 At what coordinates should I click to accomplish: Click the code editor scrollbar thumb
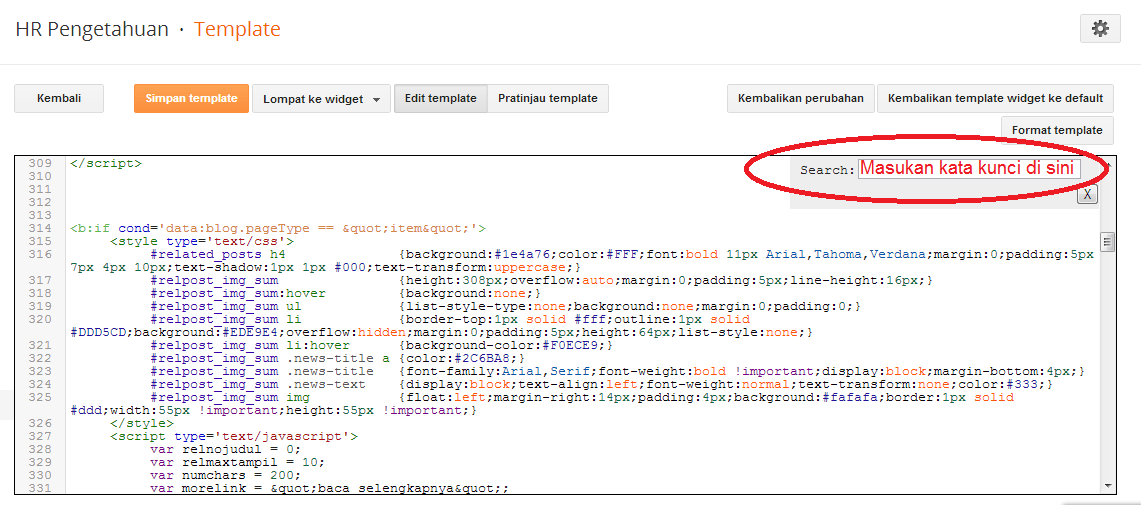(x=1108, y=242)
